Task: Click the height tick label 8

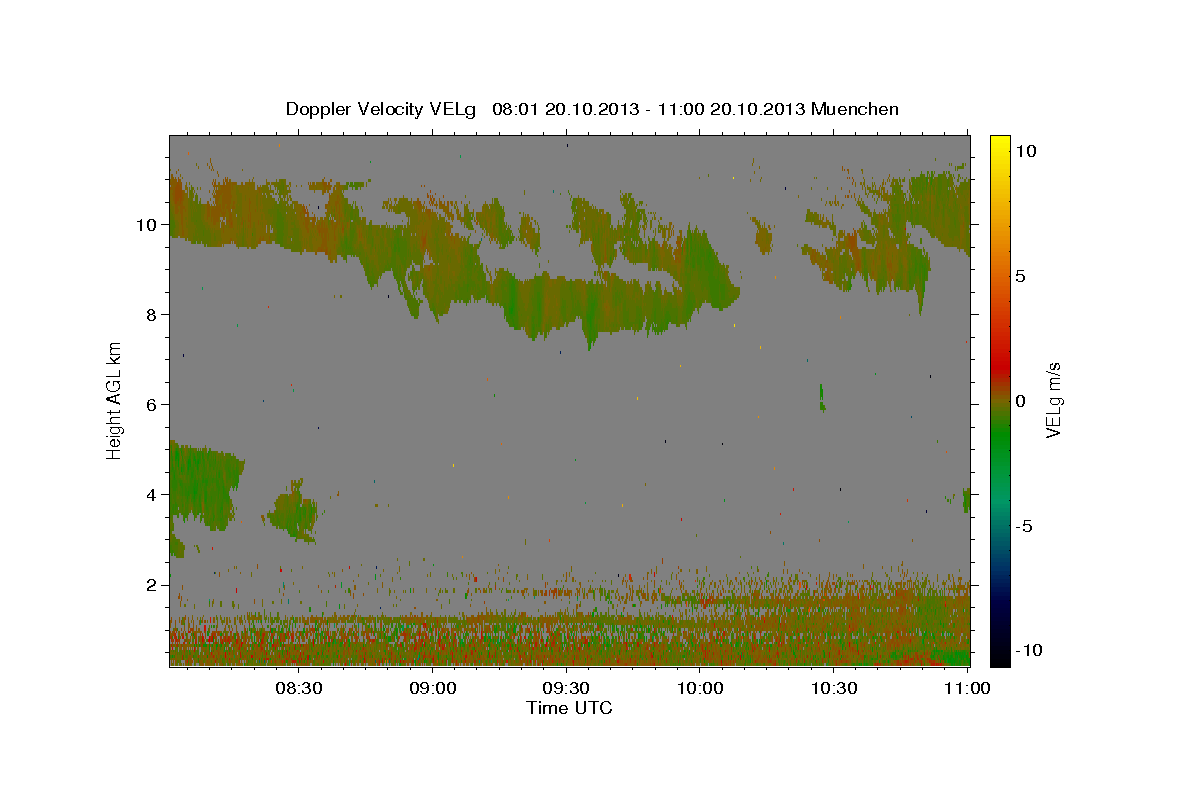Action: tap(152, 315)
